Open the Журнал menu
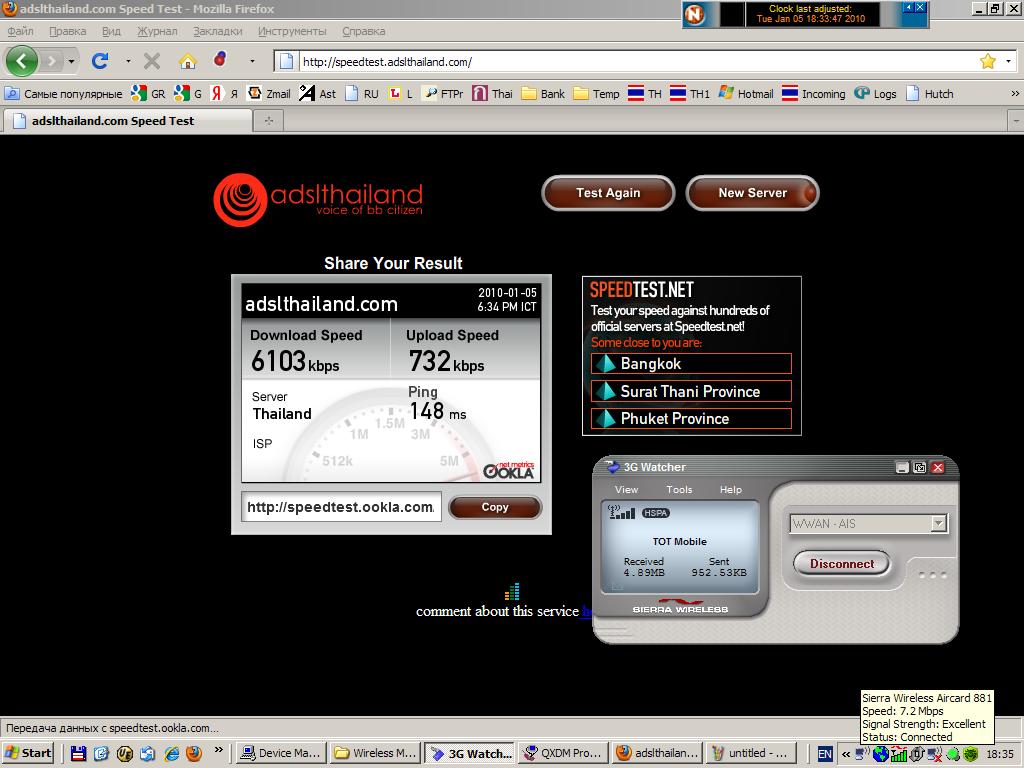The height and width of the screenshot is (768, 1024). click(x=157, y=31)
